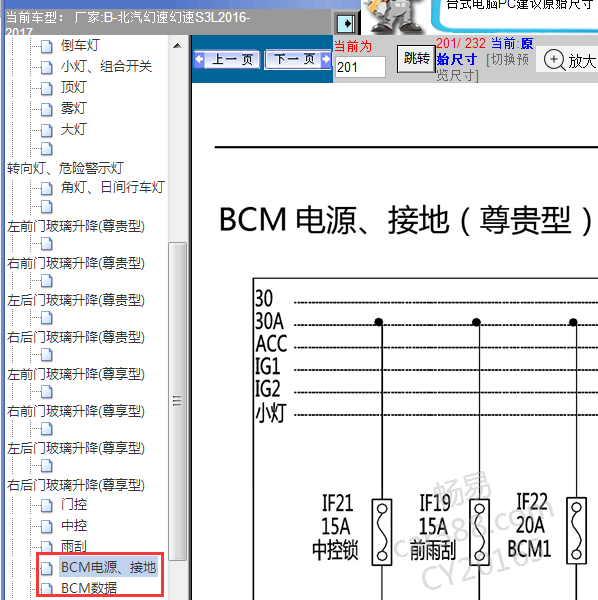
Task: Select 小灯、组合开关 tree item
Action: pos(106,67)
